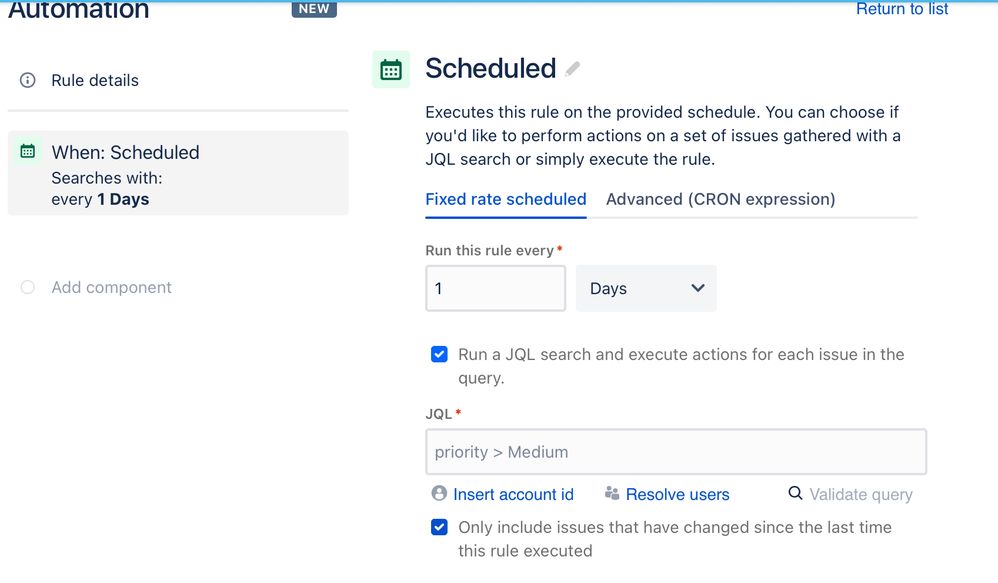Viewport: 998px width, 583px height.
Task: Switch to Advanced (CRON expression) tab
Action: point(720,199)
